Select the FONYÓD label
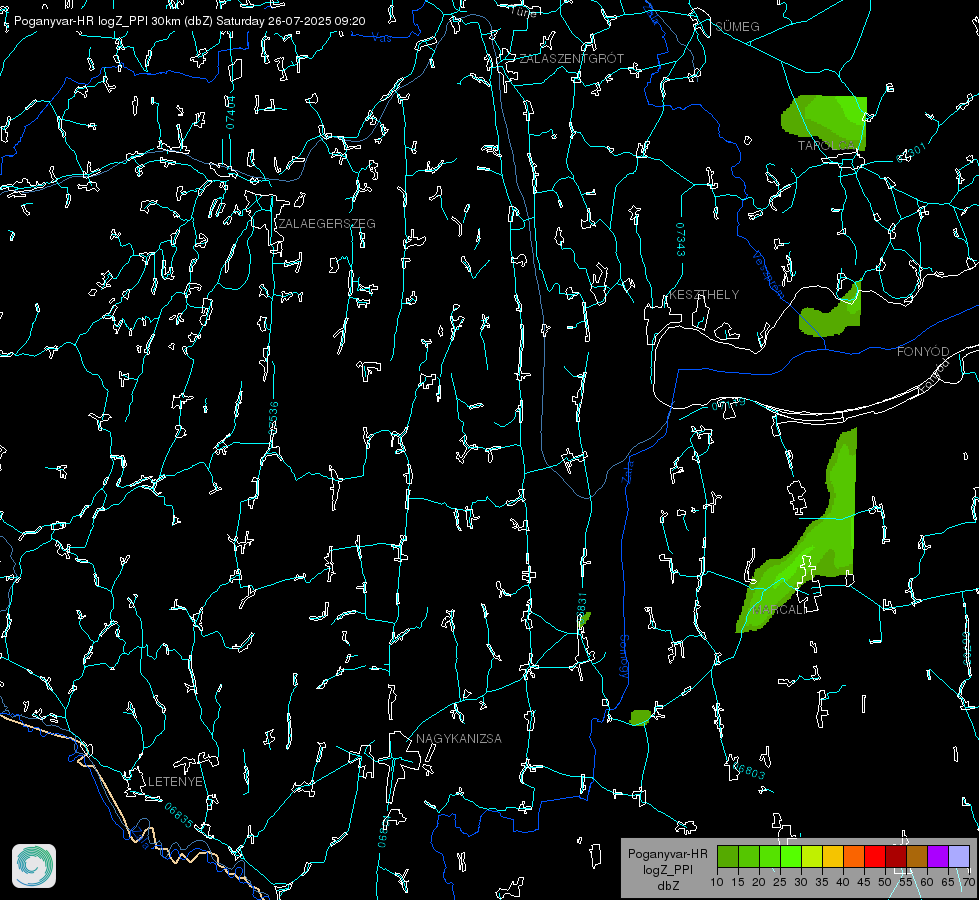 pyautogui.click(x=923, y=352)
